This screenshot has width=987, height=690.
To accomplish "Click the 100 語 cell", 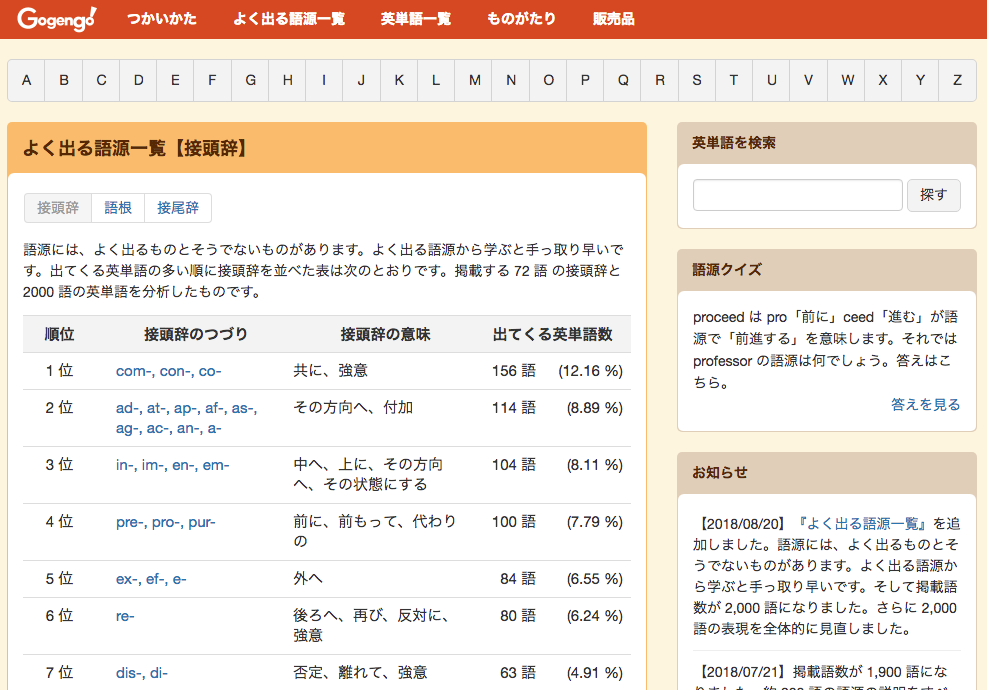I will pyautogui.click(x=514, y=523).
